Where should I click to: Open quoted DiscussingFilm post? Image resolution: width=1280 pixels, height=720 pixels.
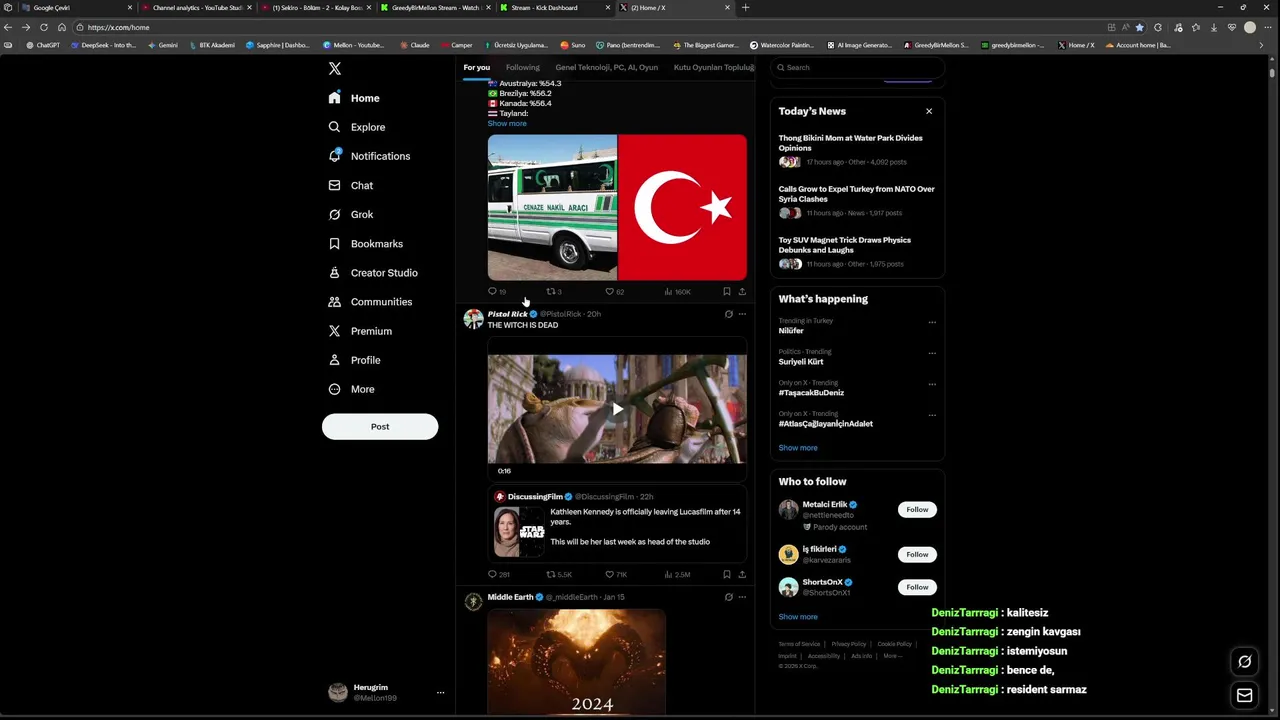(x=617, y=524)
